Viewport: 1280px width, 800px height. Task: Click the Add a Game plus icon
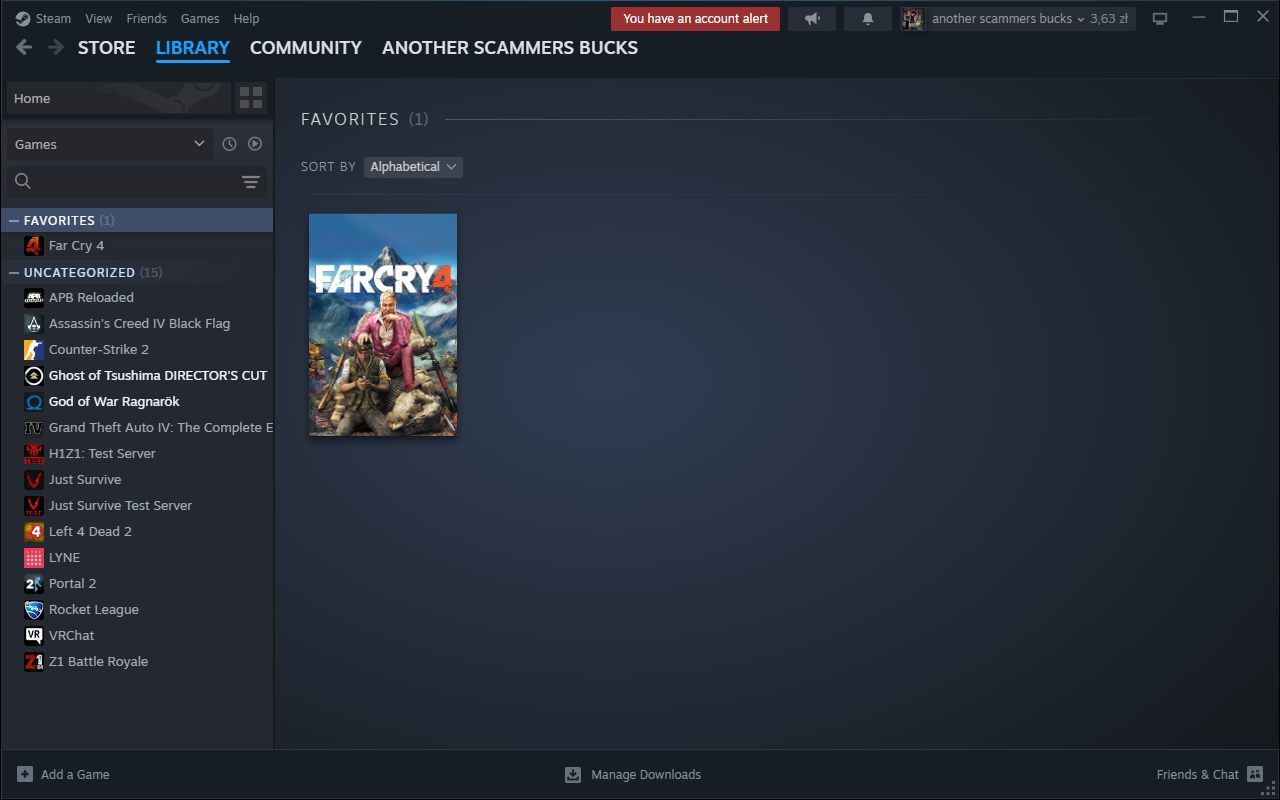(x=25, y=774)
